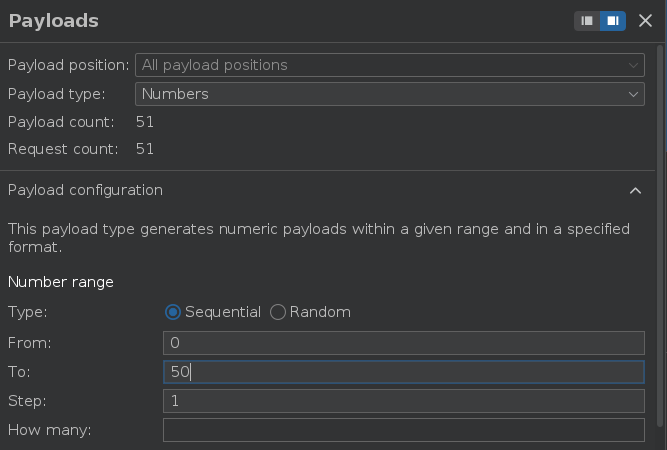Select the Random number type
Image resolution: width=667 pixels, height=450 pixels.
[x=278, y=312]
